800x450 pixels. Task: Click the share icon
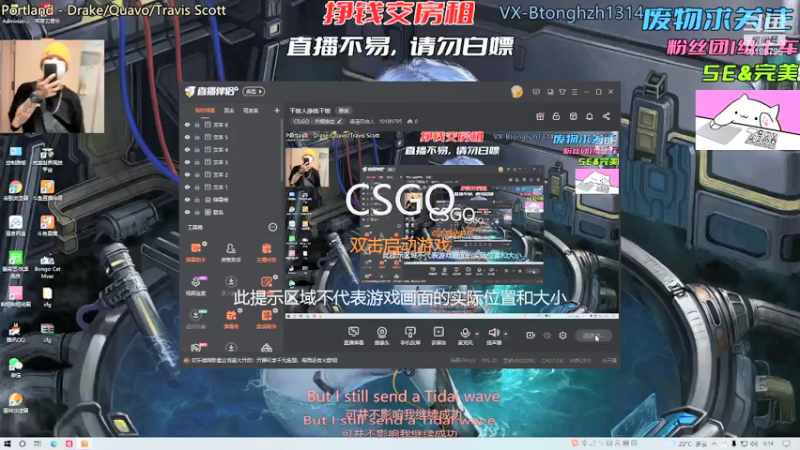tap(606, 116)
